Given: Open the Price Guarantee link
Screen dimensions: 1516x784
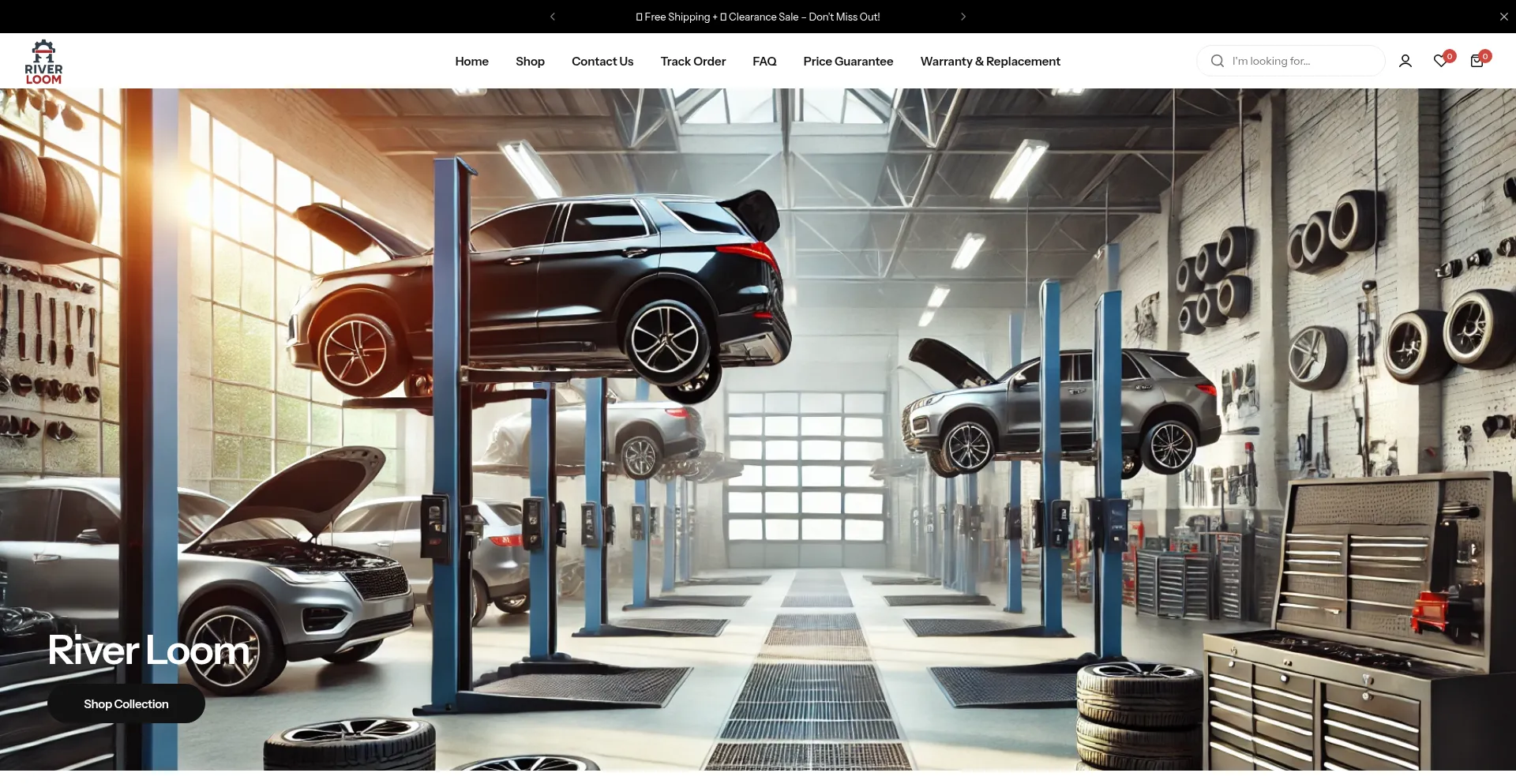Looking at the screenshot, I should (x=848, y=61).
